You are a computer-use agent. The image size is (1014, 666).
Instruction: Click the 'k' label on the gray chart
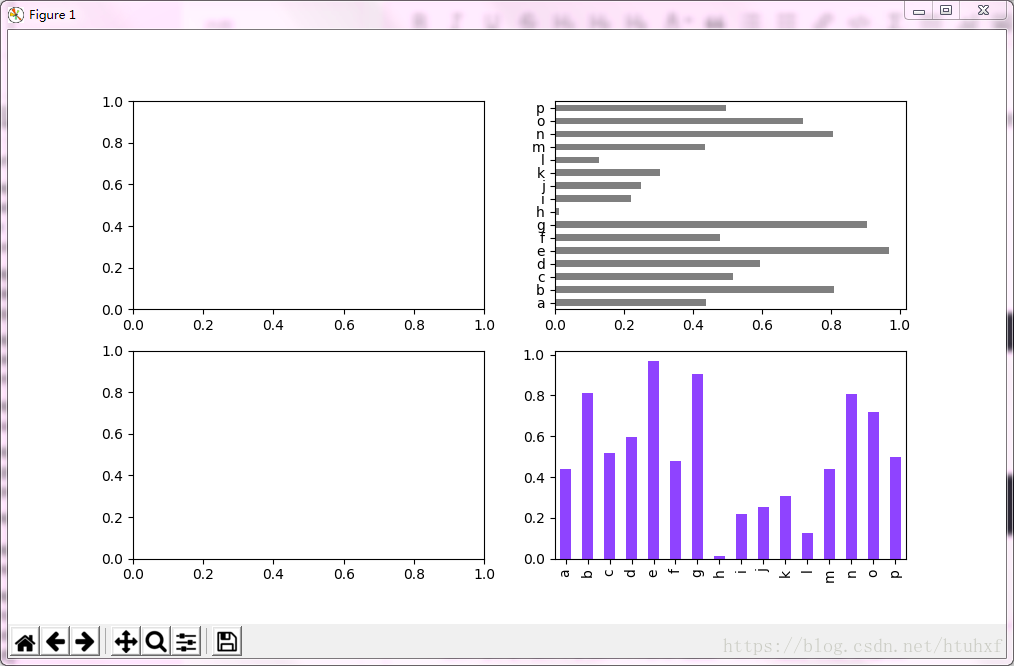coord(541,173)
